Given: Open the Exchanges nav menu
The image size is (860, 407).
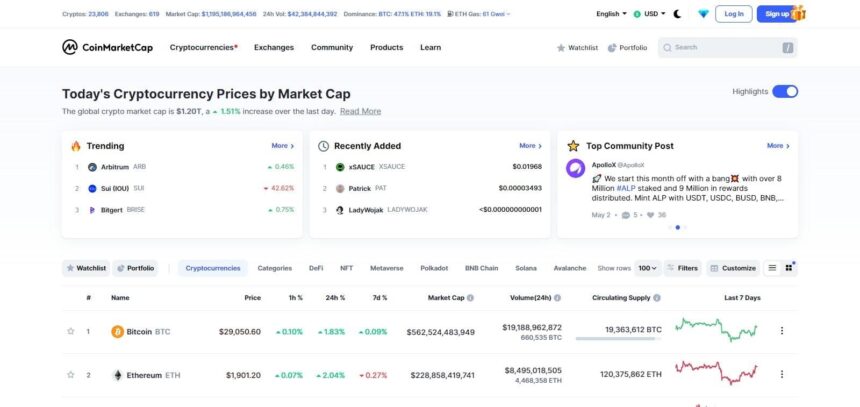Looking at the screenshot, I should 274,47.
